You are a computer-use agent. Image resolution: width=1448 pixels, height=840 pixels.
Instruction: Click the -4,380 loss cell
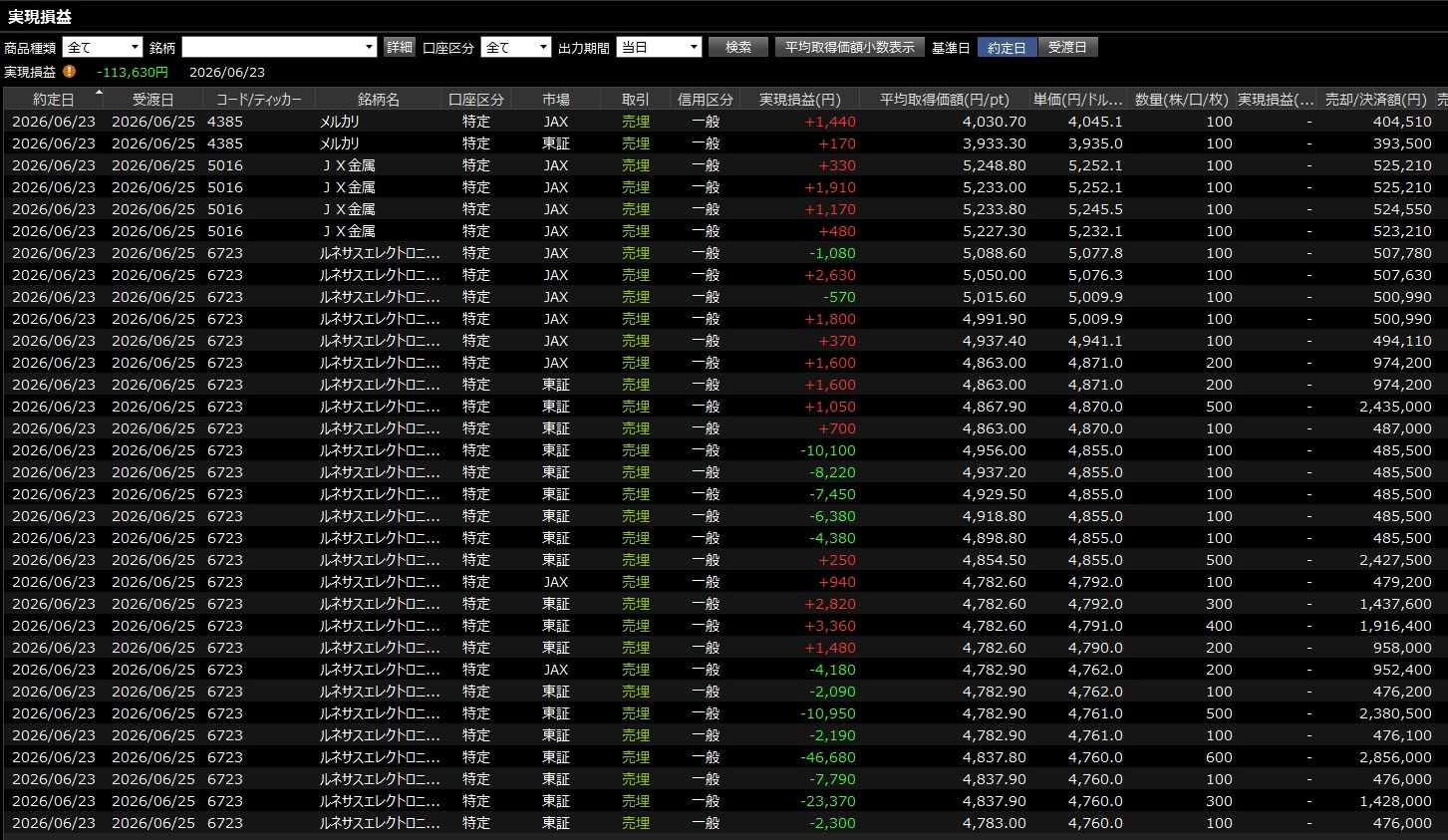click(x=831, y=538)
